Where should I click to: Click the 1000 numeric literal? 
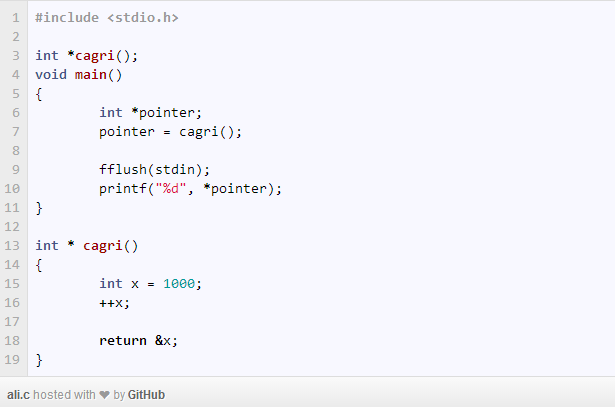179,283
